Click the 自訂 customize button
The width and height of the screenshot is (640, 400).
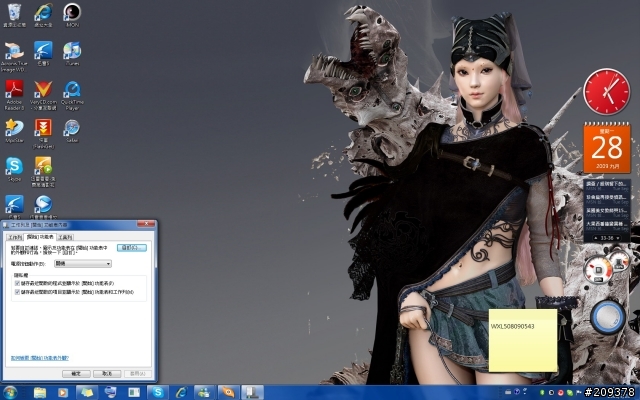point(131,248)
